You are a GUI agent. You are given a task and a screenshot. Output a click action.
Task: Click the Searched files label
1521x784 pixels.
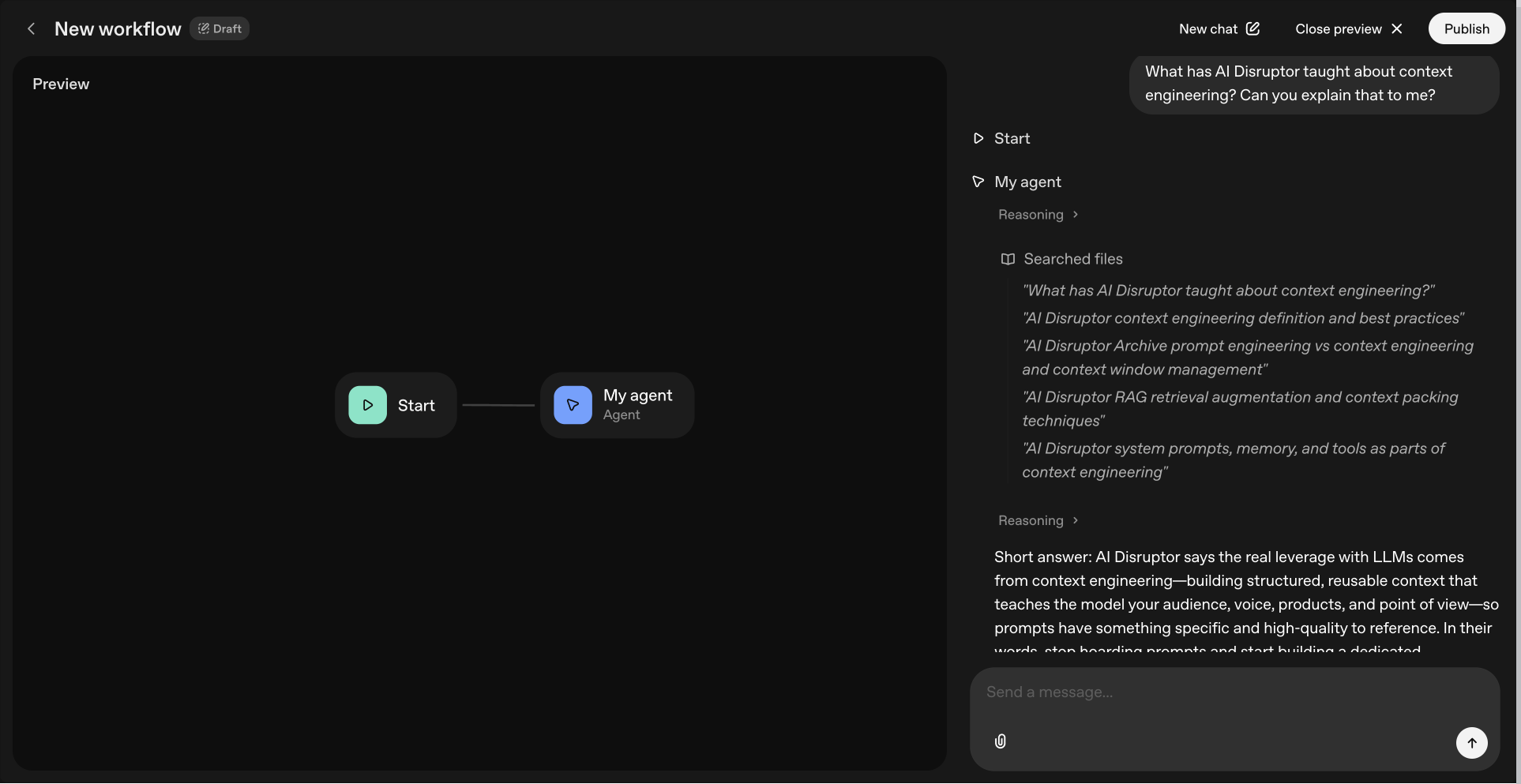click(1073, 259)
